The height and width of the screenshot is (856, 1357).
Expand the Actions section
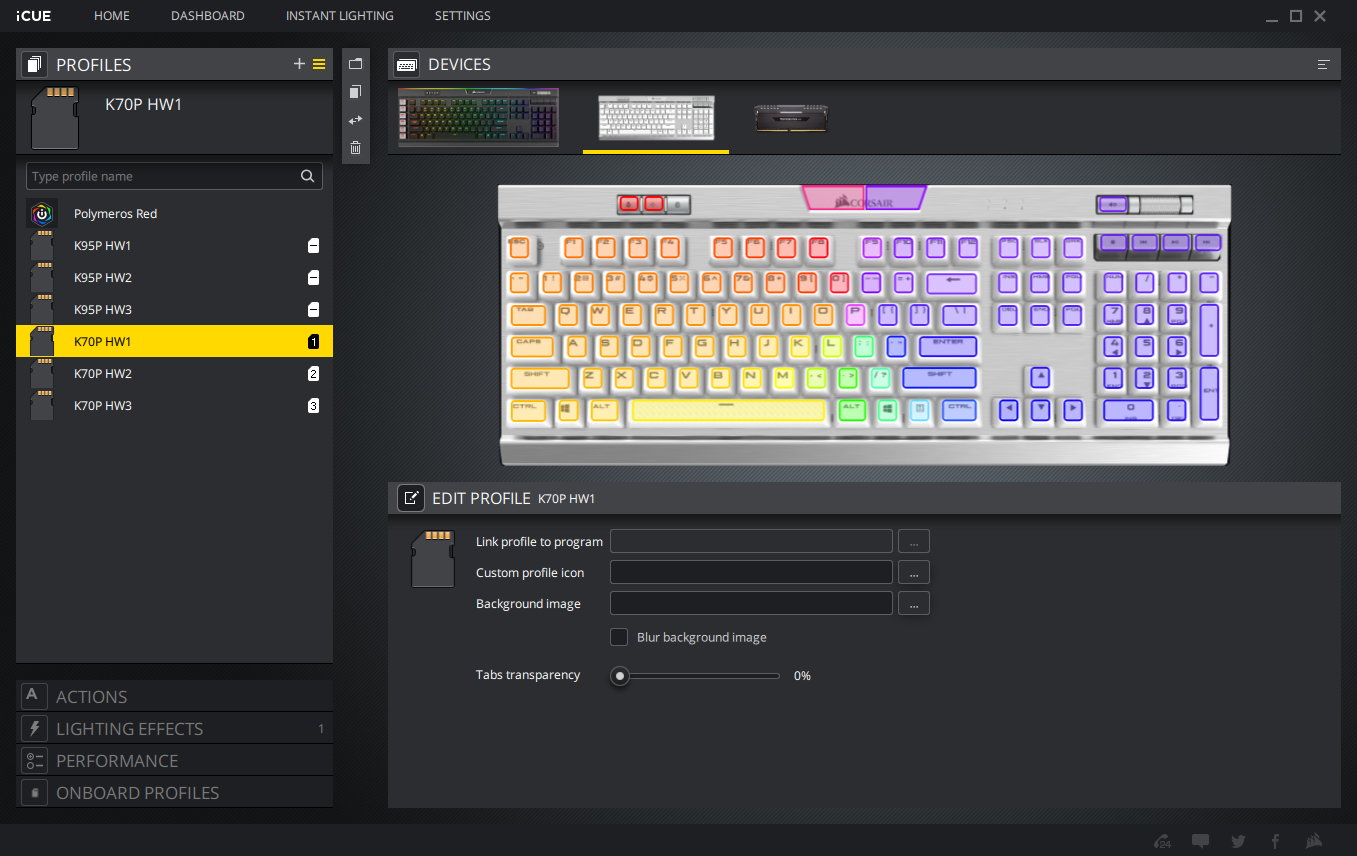[175, 697]
